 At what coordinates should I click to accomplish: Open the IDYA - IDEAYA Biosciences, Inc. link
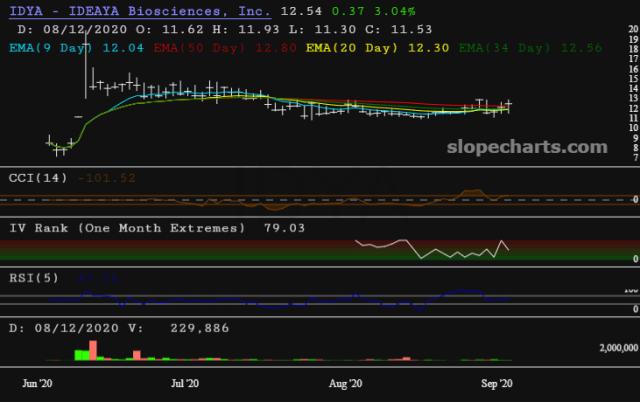[140, 11]
